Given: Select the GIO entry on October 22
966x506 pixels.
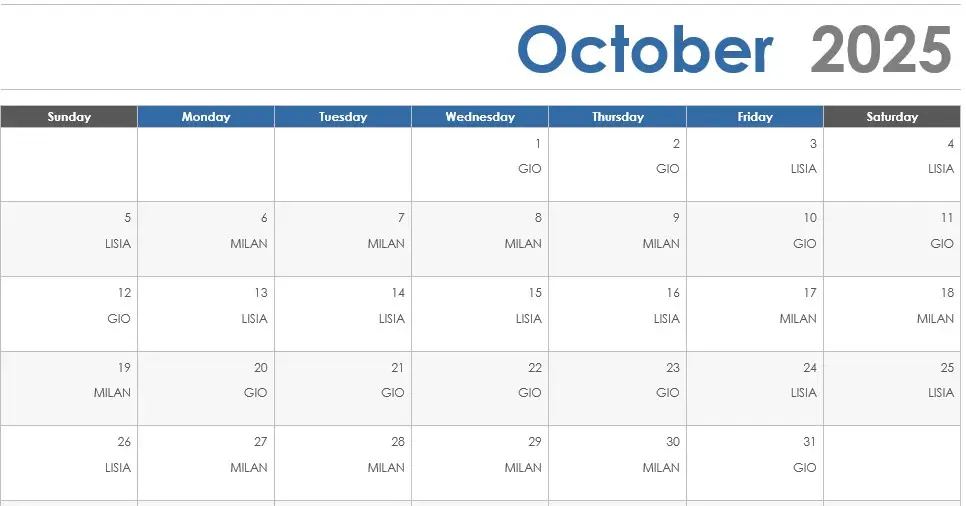Looking at the screenshot, I should pos(529,393).
